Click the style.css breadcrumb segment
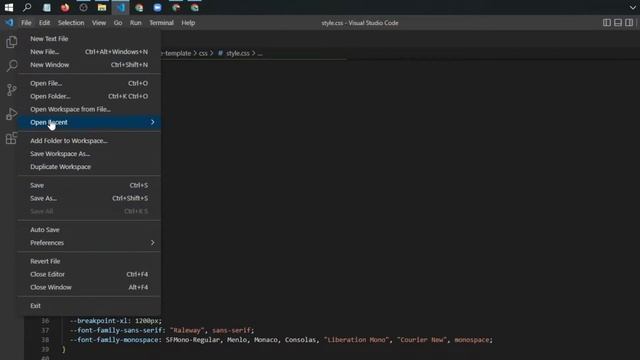Viewport: 640px width, 360px height. [238, 53]
